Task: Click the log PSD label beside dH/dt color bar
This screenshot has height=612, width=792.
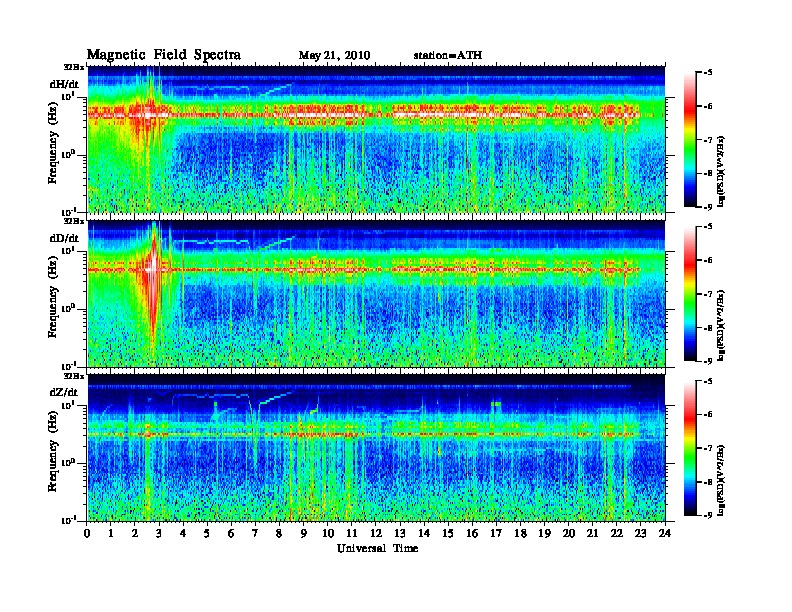Action: [x=721, y=171]
